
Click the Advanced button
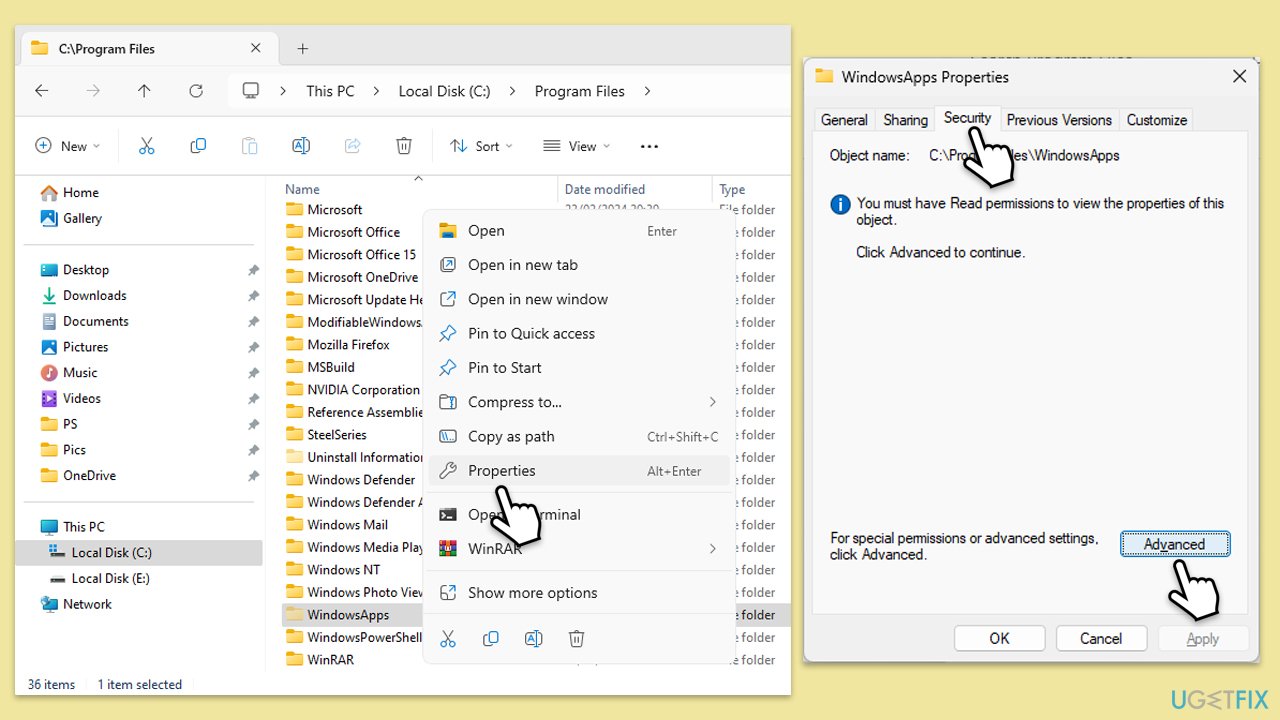[x=1174, y=544]
